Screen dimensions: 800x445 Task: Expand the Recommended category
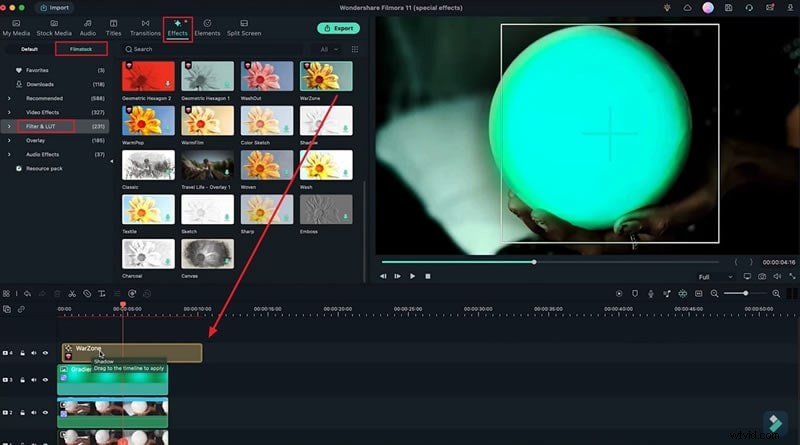9,98
